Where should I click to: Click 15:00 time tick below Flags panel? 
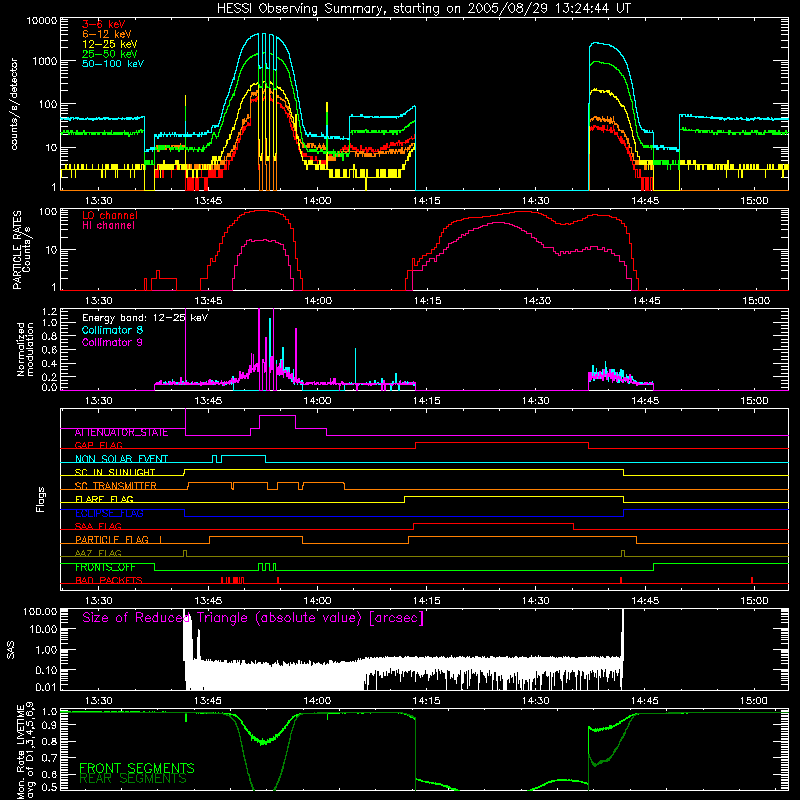[754, 601]
